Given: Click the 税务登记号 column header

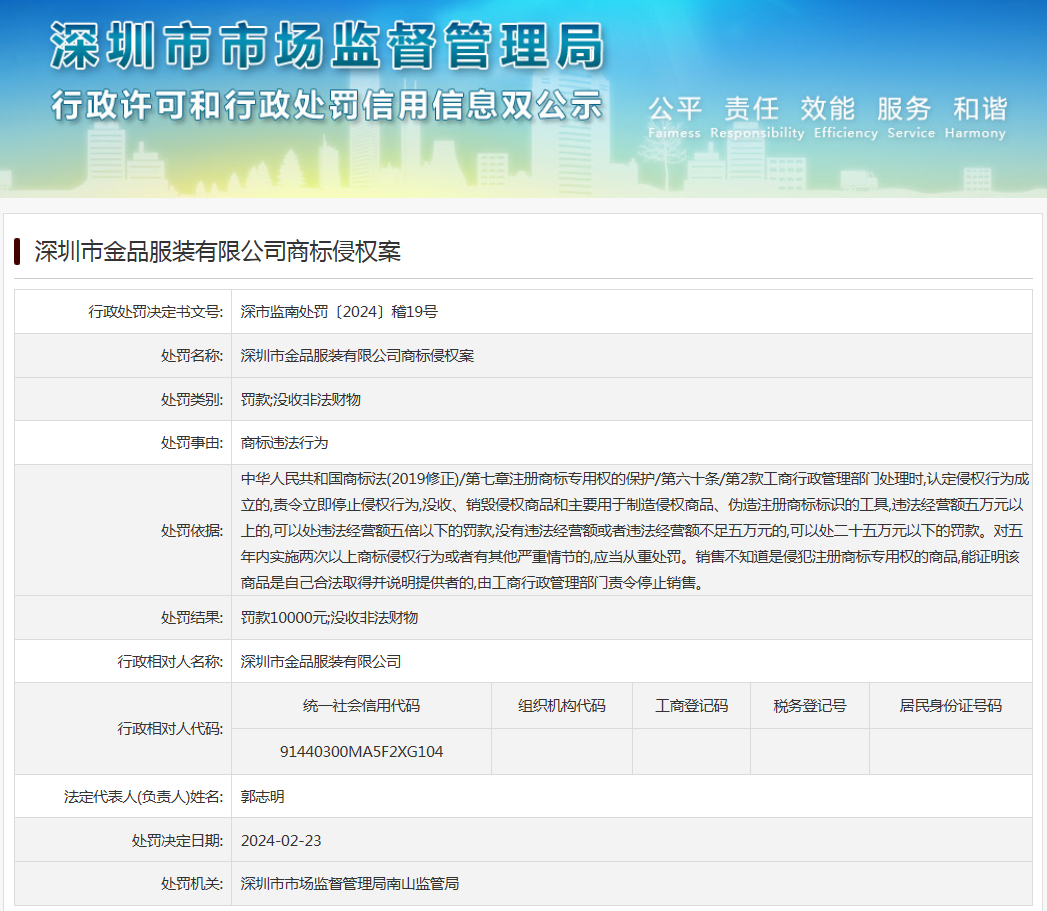Looking at the screenshot, I should (x=810, y=706).
